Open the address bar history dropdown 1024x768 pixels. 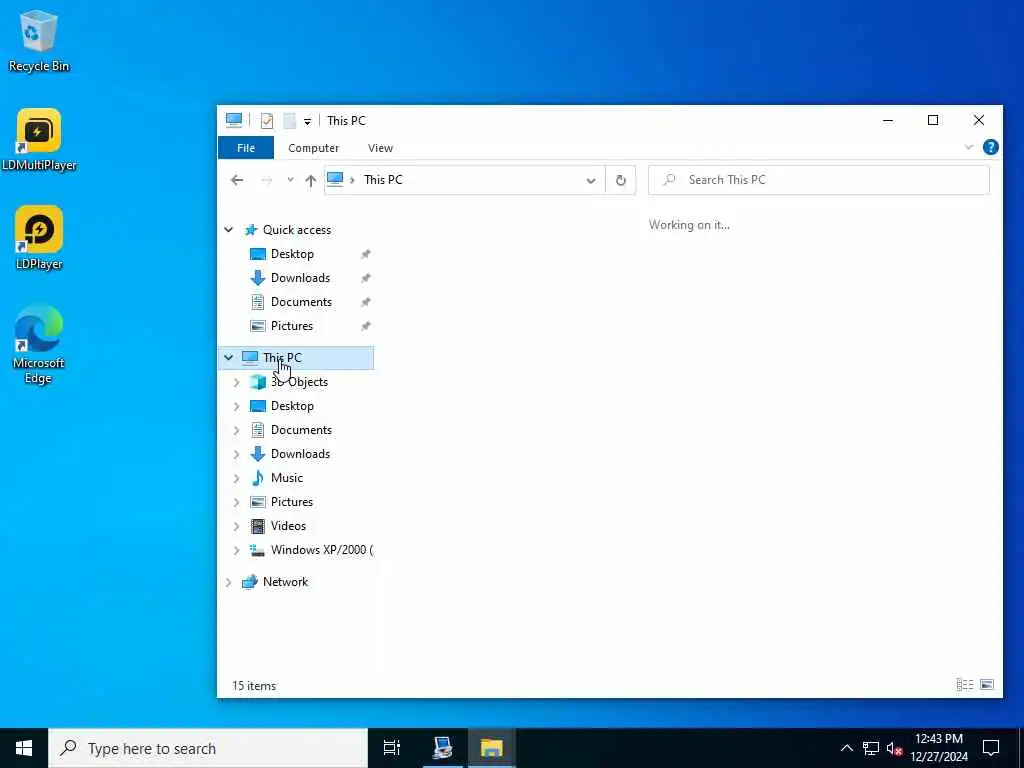pyautogui.click(x=590, y=181)
